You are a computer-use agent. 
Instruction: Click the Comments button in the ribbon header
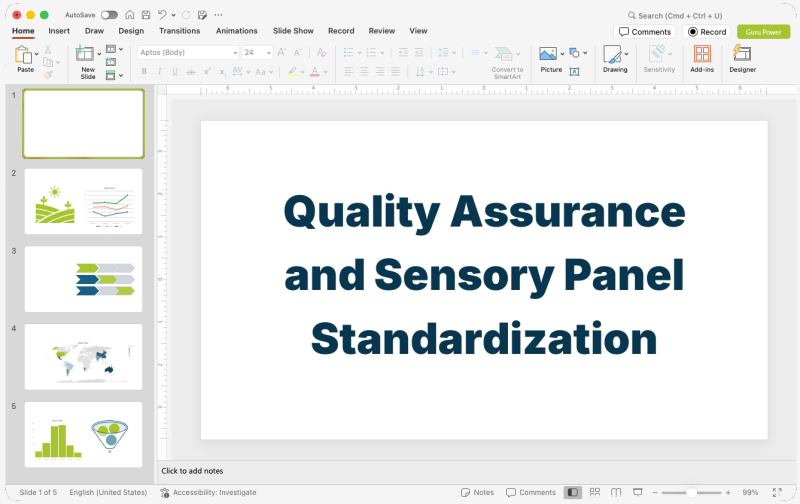point(645,32)
